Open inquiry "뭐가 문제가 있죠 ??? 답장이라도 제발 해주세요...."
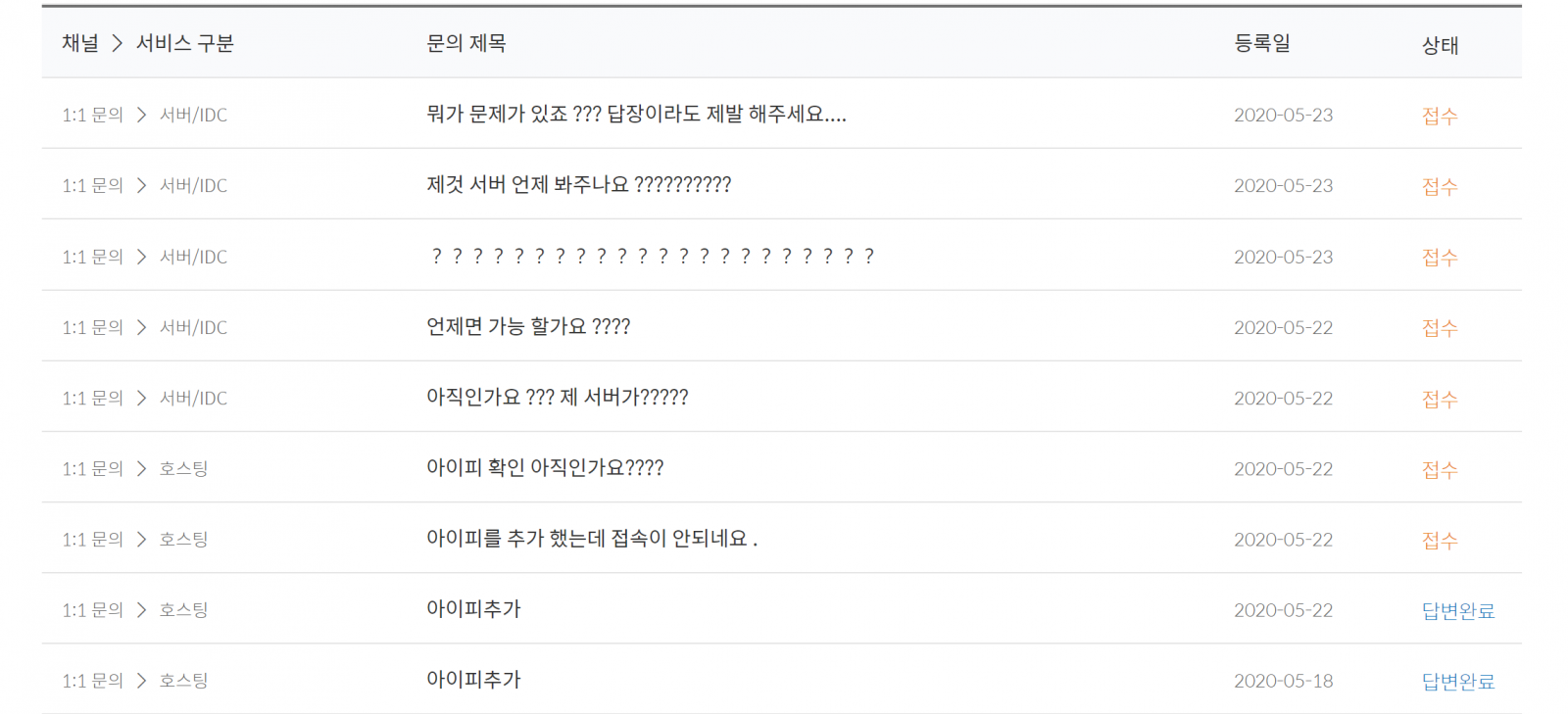This screenshot has height=714, width=1568. coord(636,115)
